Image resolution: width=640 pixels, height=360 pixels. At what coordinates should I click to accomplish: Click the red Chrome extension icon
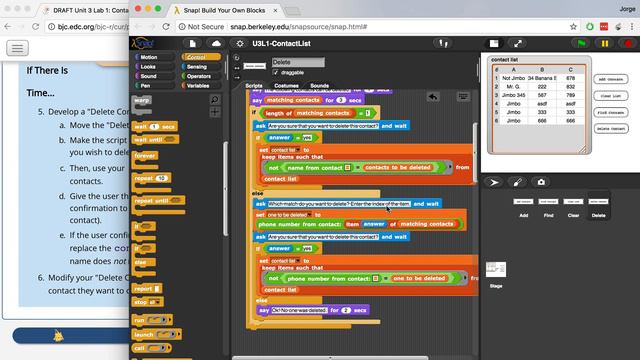[x=604, y=27]
